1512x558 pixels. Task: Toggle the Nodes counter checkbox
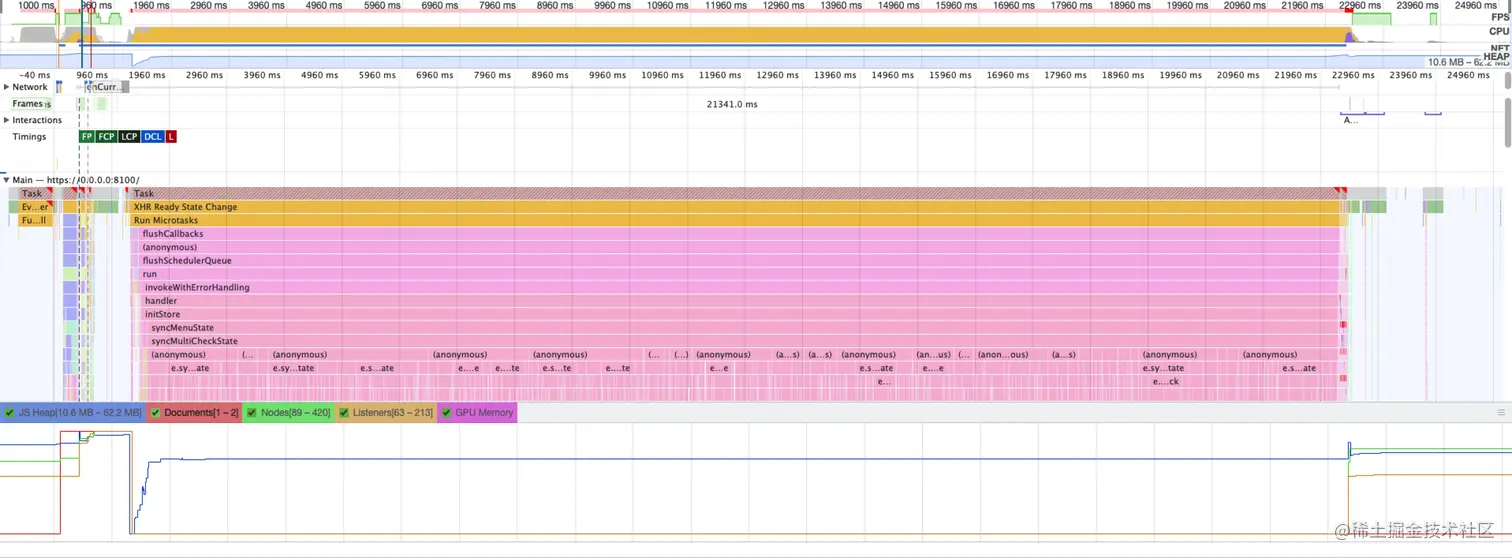point(252,413)
